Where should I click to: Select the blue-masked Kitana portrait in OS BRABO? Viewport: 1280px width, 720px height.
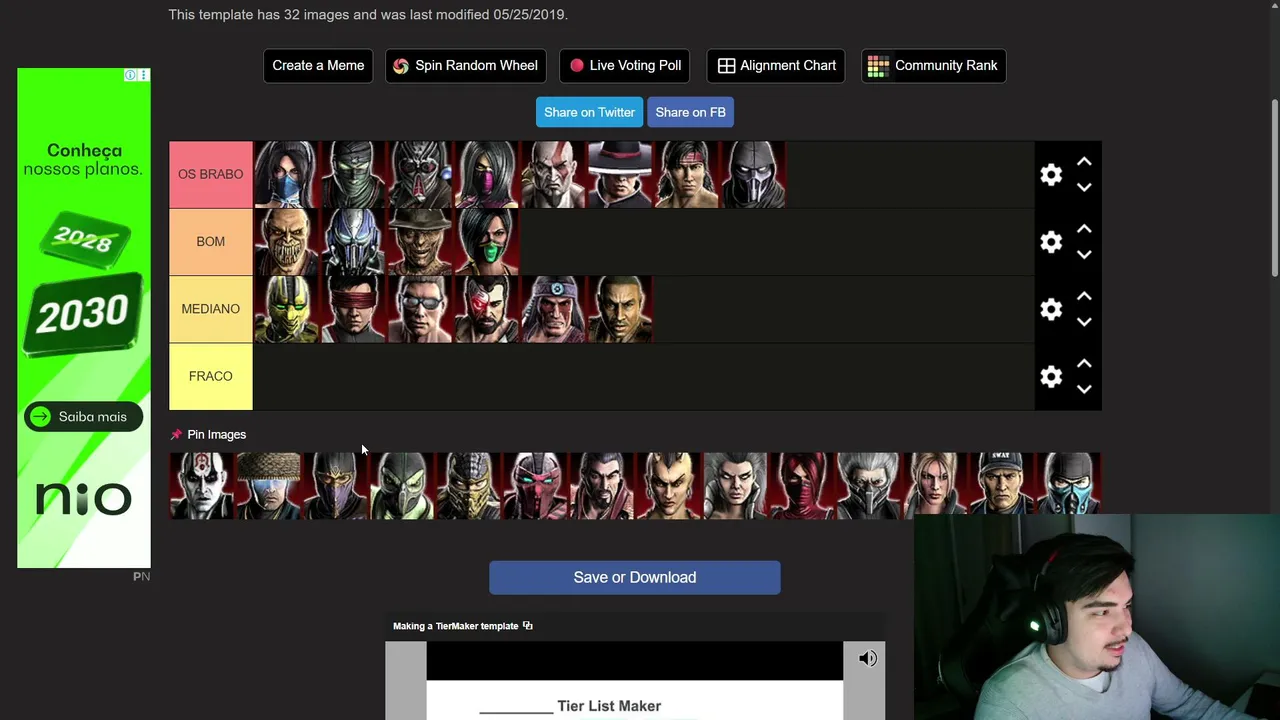point(286,175)
